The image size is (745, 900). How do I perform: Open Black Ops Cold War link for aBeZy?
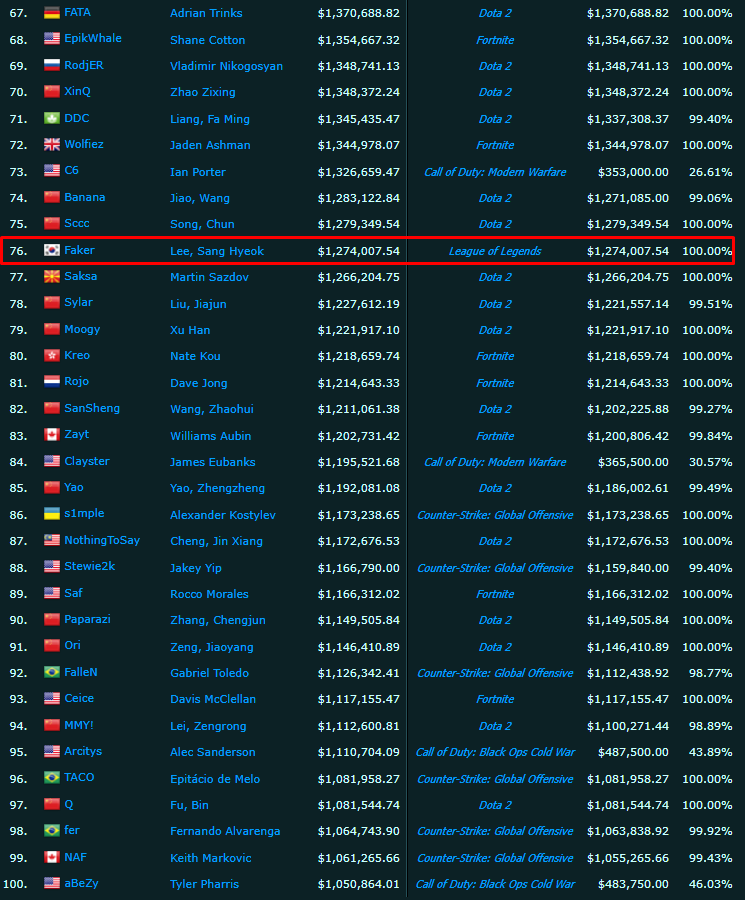click(x=495, y=884)
